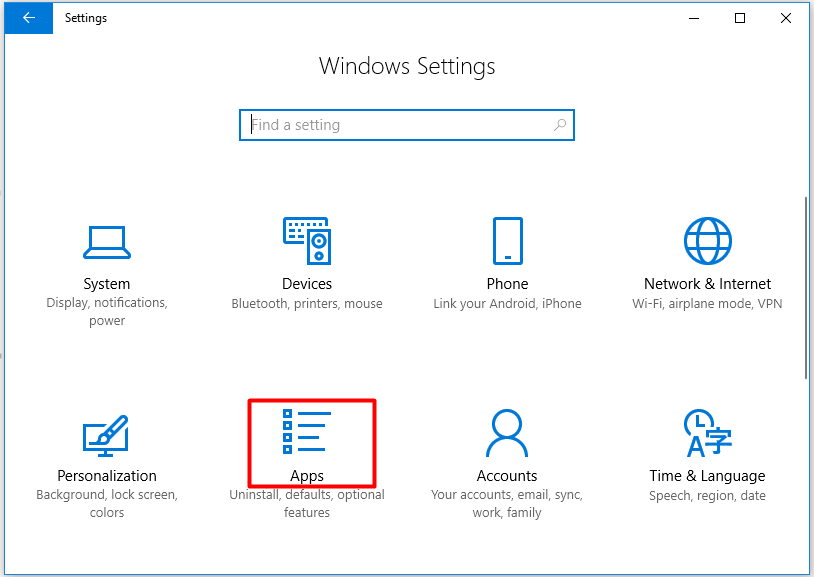Click the magnifier icon in search box
This screenshot has height=577, width=814.
pos(560,125)
